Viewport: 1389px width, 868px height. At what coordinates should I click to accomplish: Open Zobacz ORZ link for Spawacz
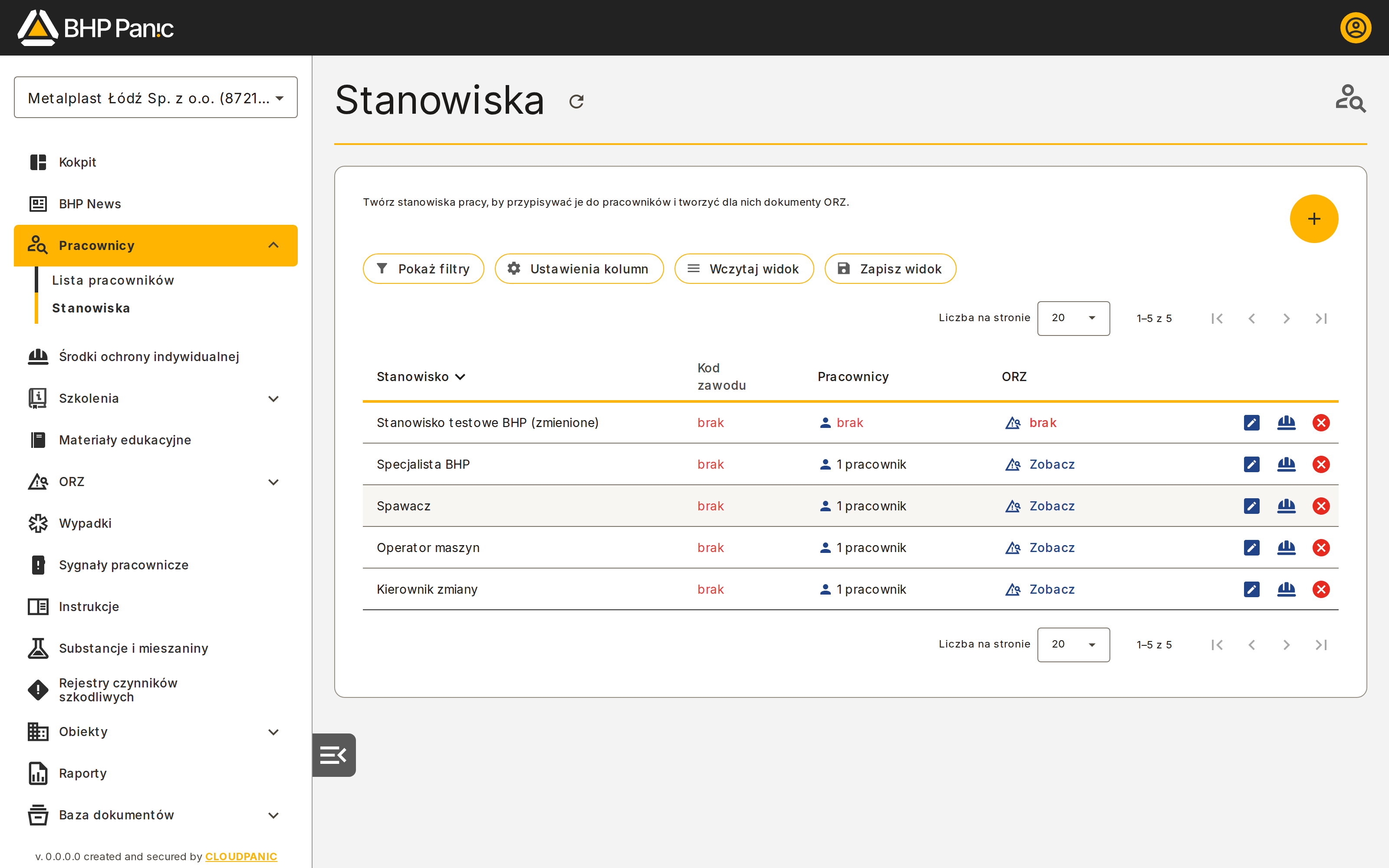point(1051,506)
